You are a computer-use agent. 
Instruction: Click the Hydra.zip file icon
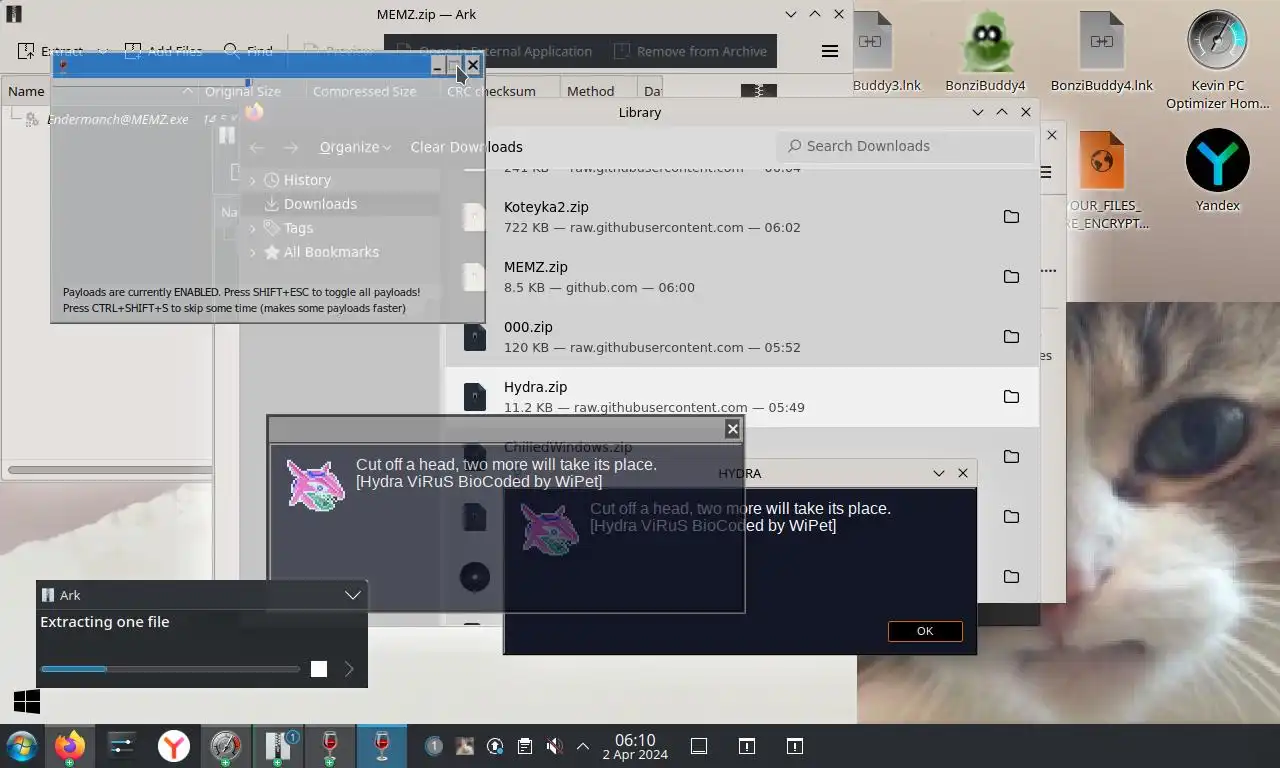point(475,397)
